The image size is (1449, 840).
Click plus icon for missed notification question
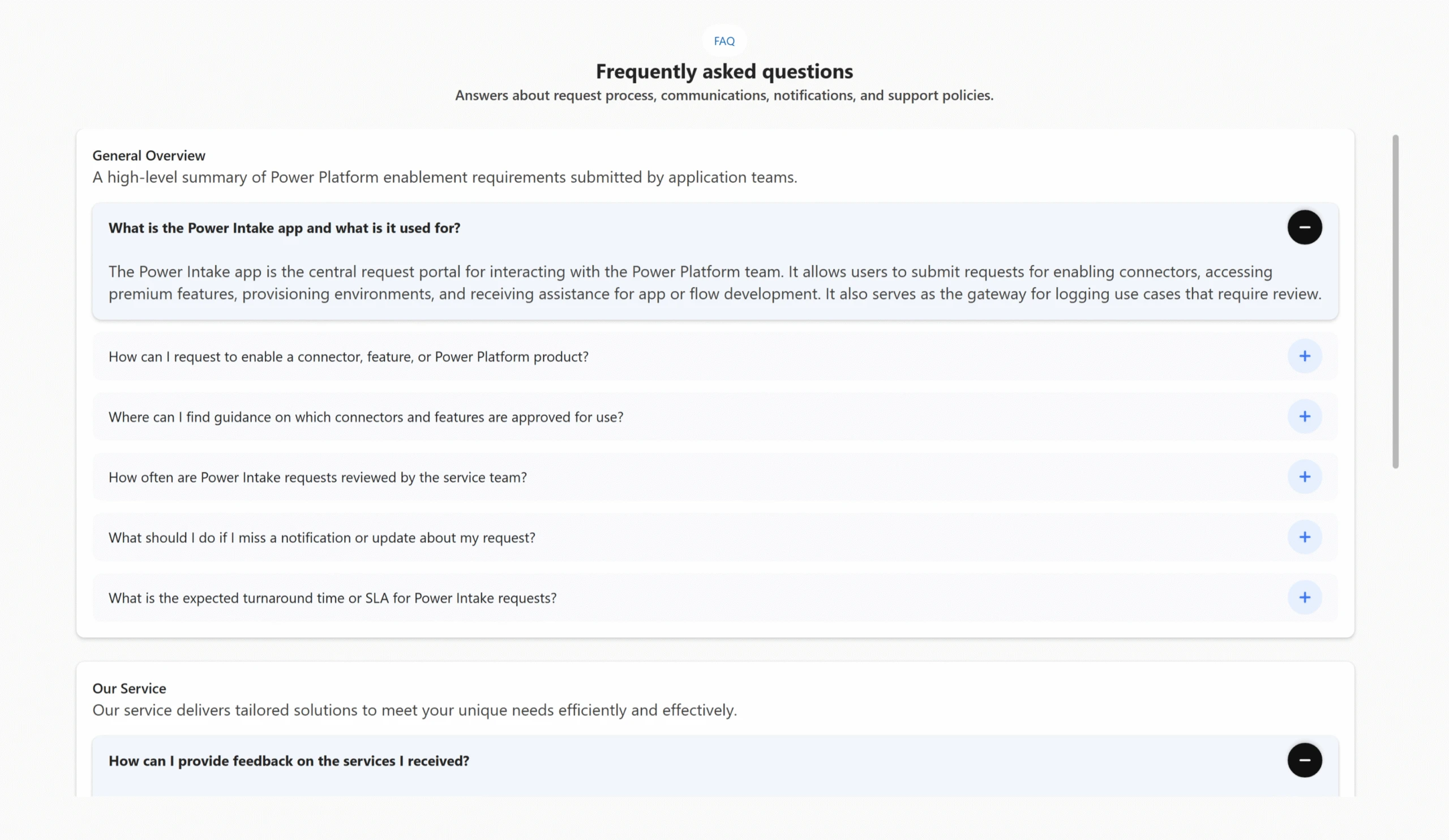pyautogui.click(x=1304, y=538)
